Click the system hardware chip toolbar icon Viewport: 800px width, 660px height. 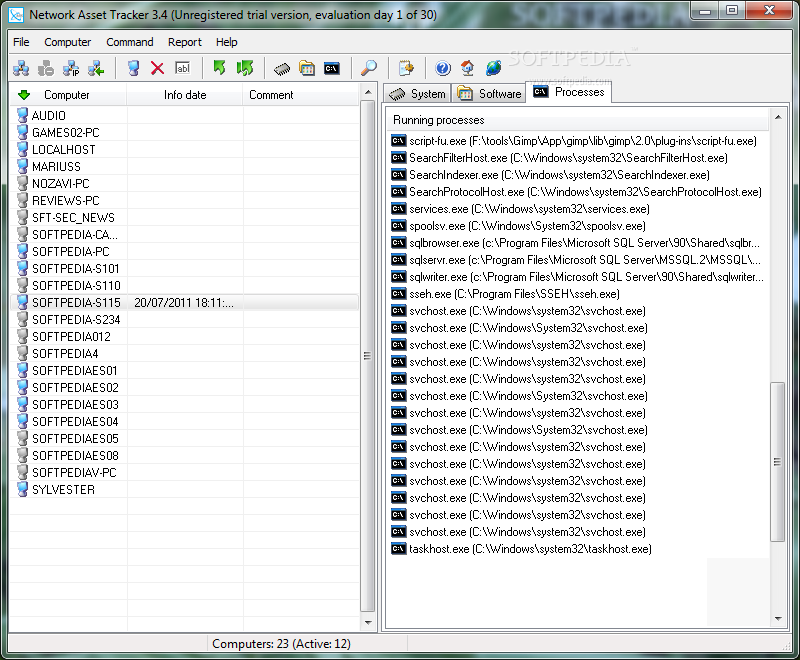point(282,68)
